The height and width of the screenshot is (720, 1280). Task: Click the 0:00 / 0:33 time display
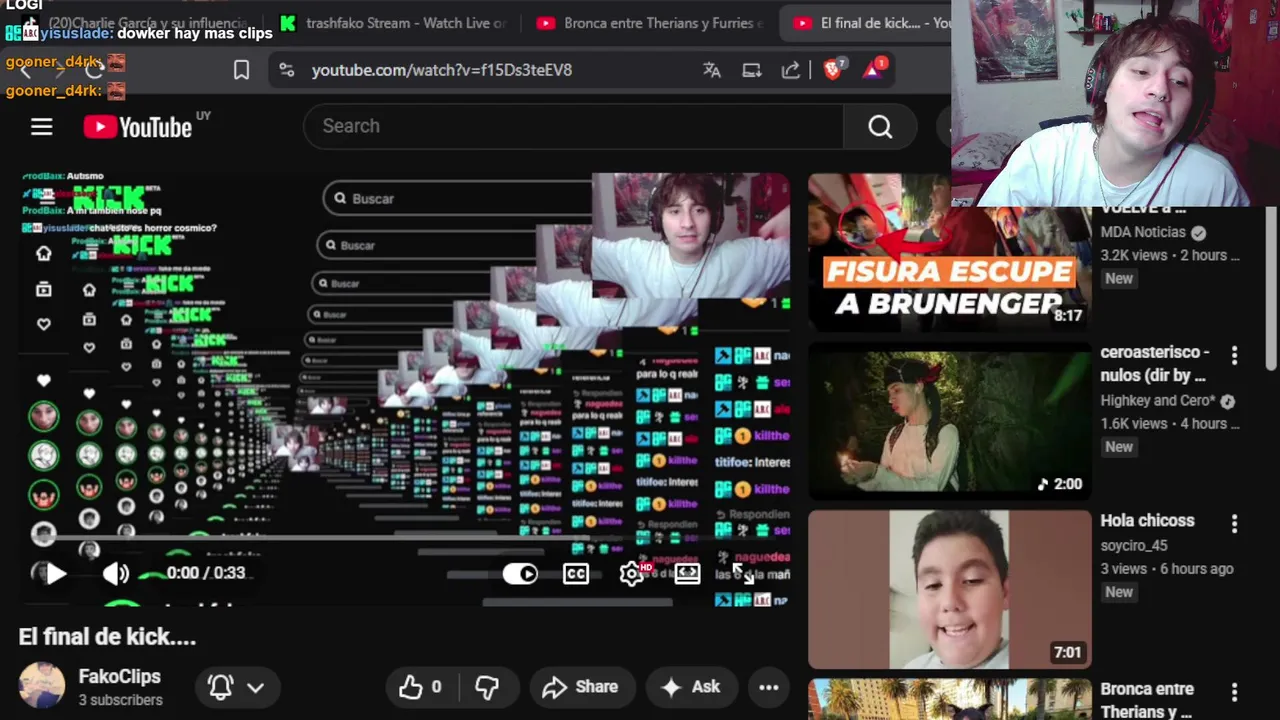[206, 573]
